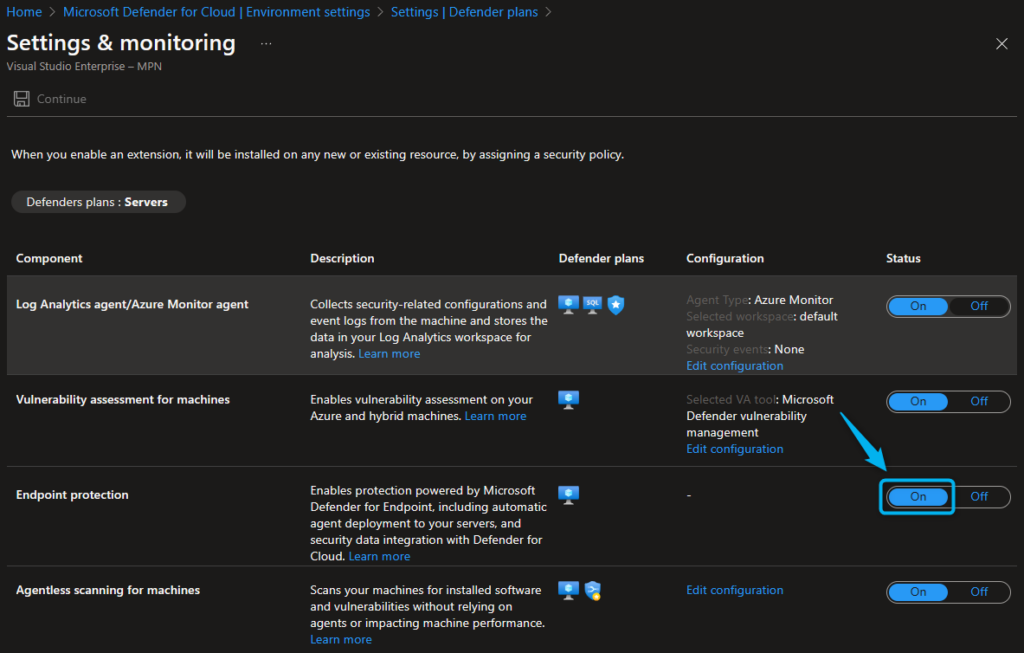Click the Defenders plans : Servers filter pill

[97, 201]
